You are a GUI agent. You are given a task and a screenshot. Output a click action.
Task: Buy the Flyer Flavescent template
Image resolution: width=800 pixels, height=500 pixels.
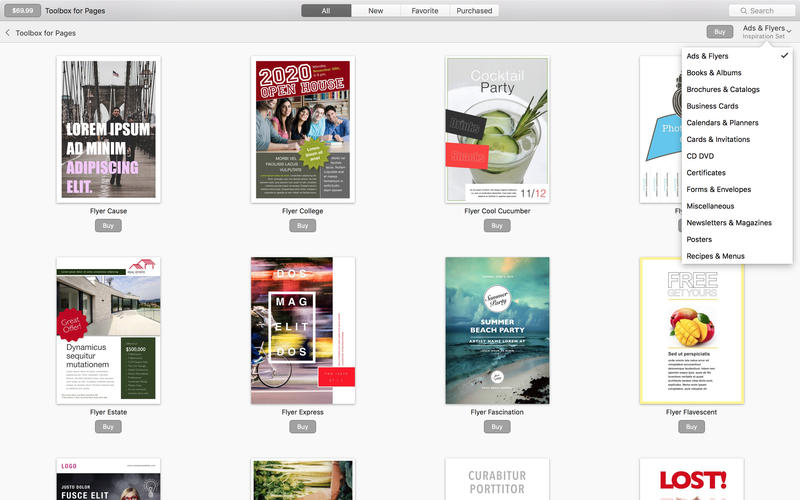(691, 427)
